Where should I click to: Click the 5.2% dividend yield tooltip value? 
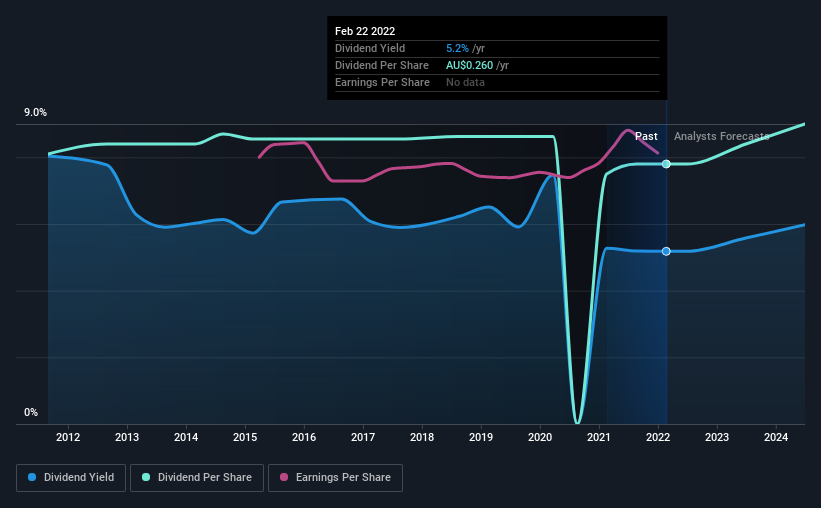point(457,48)
